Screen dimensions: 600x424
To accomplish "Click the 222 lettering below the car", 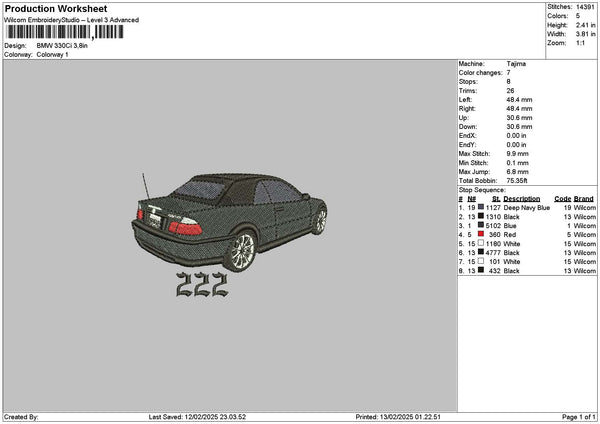I will 201,287.
